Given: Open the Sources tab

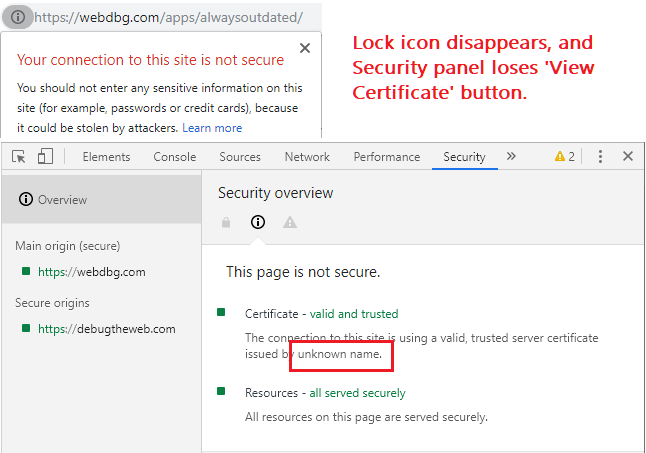Looking at the screenshot, I should (x=239, y=157).
